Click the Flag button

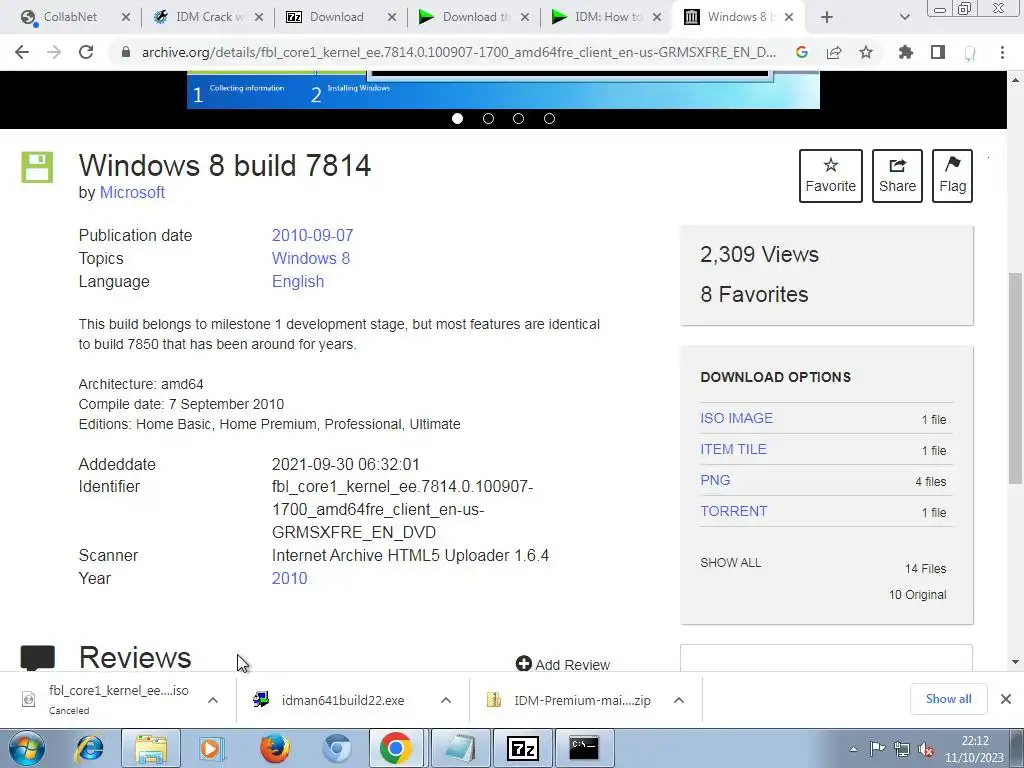pos(952,176)
